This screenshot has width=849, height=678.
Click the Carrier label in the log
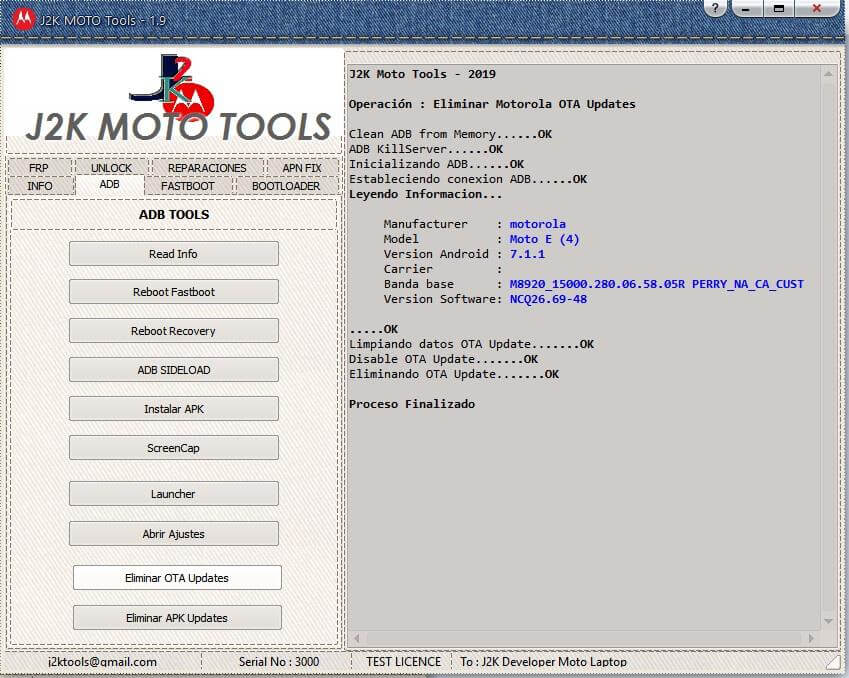[x=408, y=269]
